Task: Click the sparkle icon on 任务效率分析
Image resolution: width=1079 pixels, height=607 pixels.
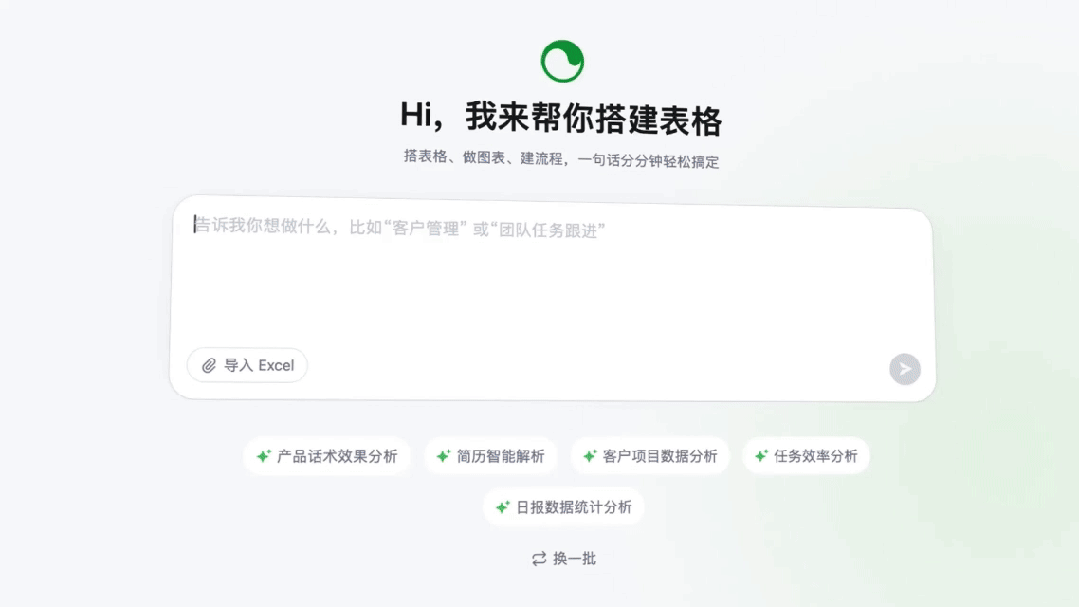Action: [761, 456]
